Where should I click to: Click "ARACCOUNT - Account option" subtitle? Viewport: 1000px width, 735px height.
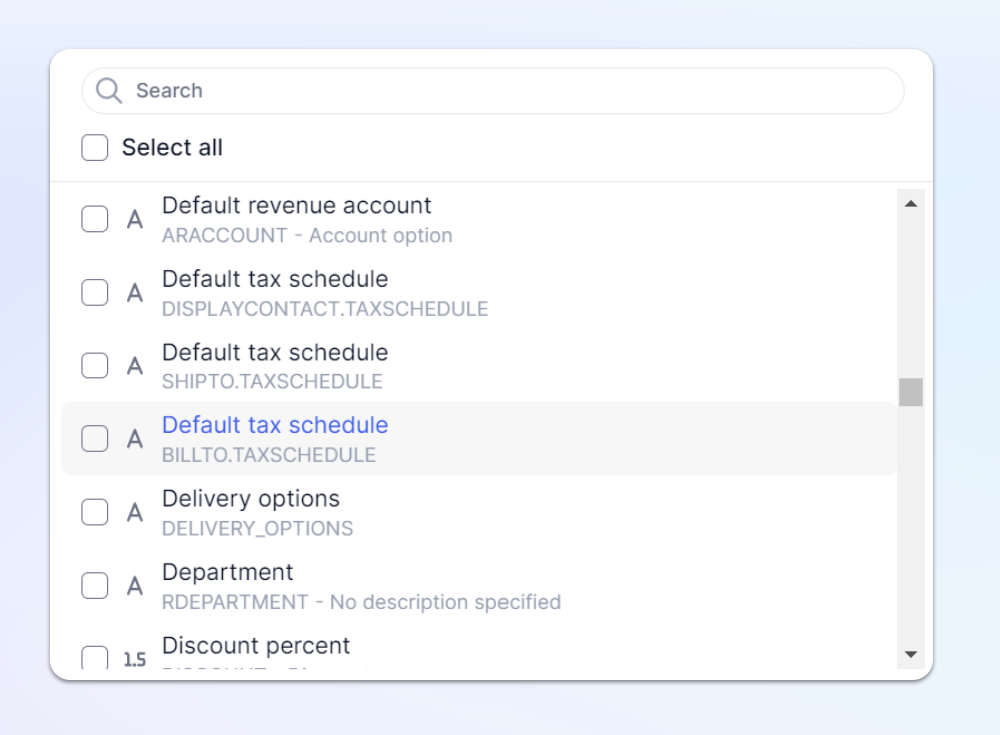(x=307, y=235)
